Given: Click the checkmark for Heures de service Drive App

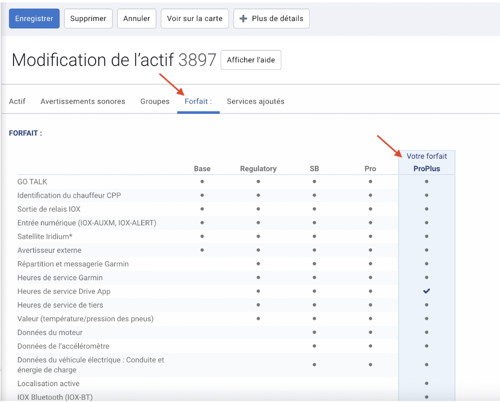Looking at the screenshot, I should click(x=426, y=291).
